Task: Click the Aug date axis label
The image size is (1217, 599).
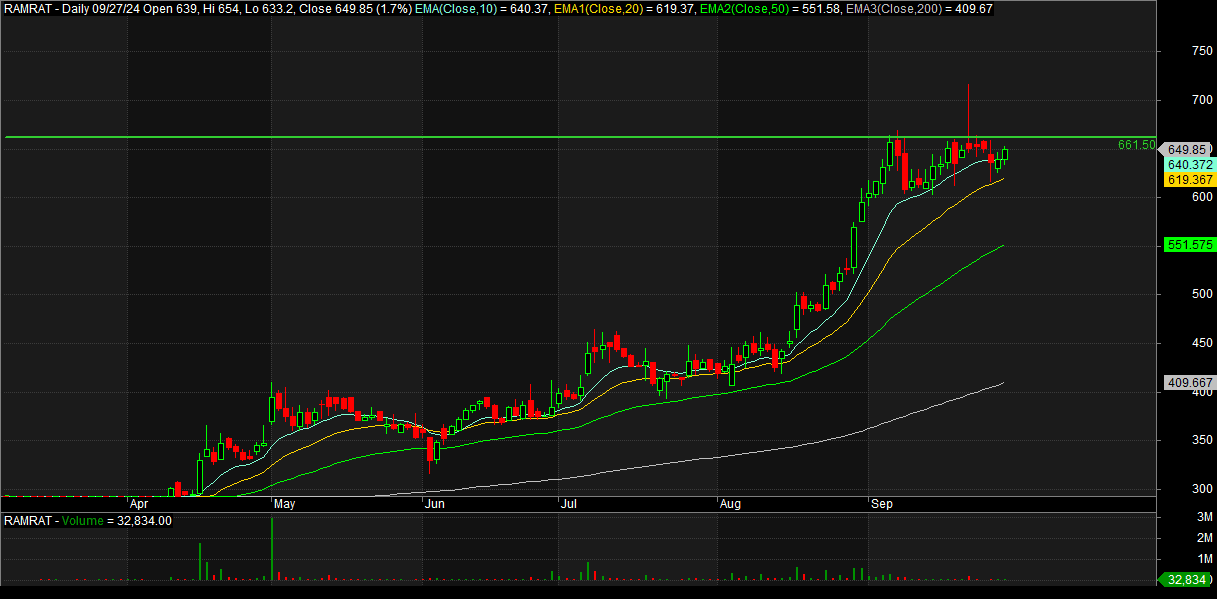Action: 731,504
